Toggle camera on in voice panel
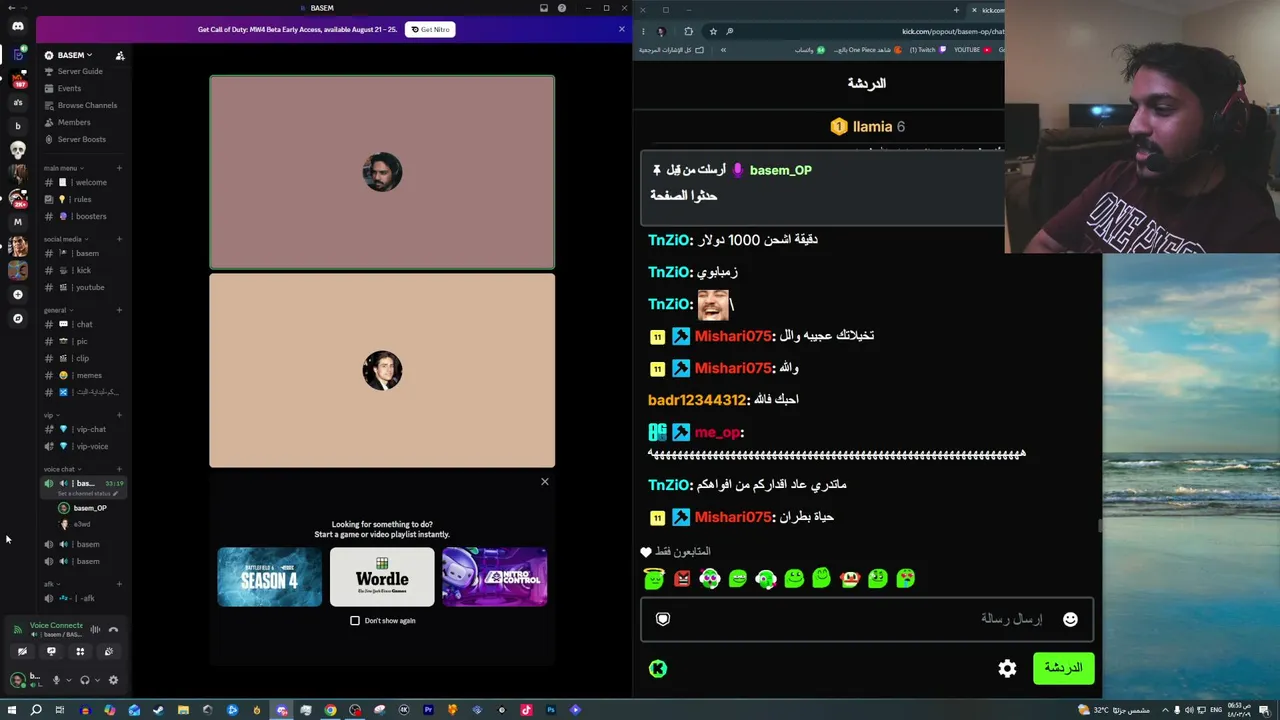 click(22, 651)
